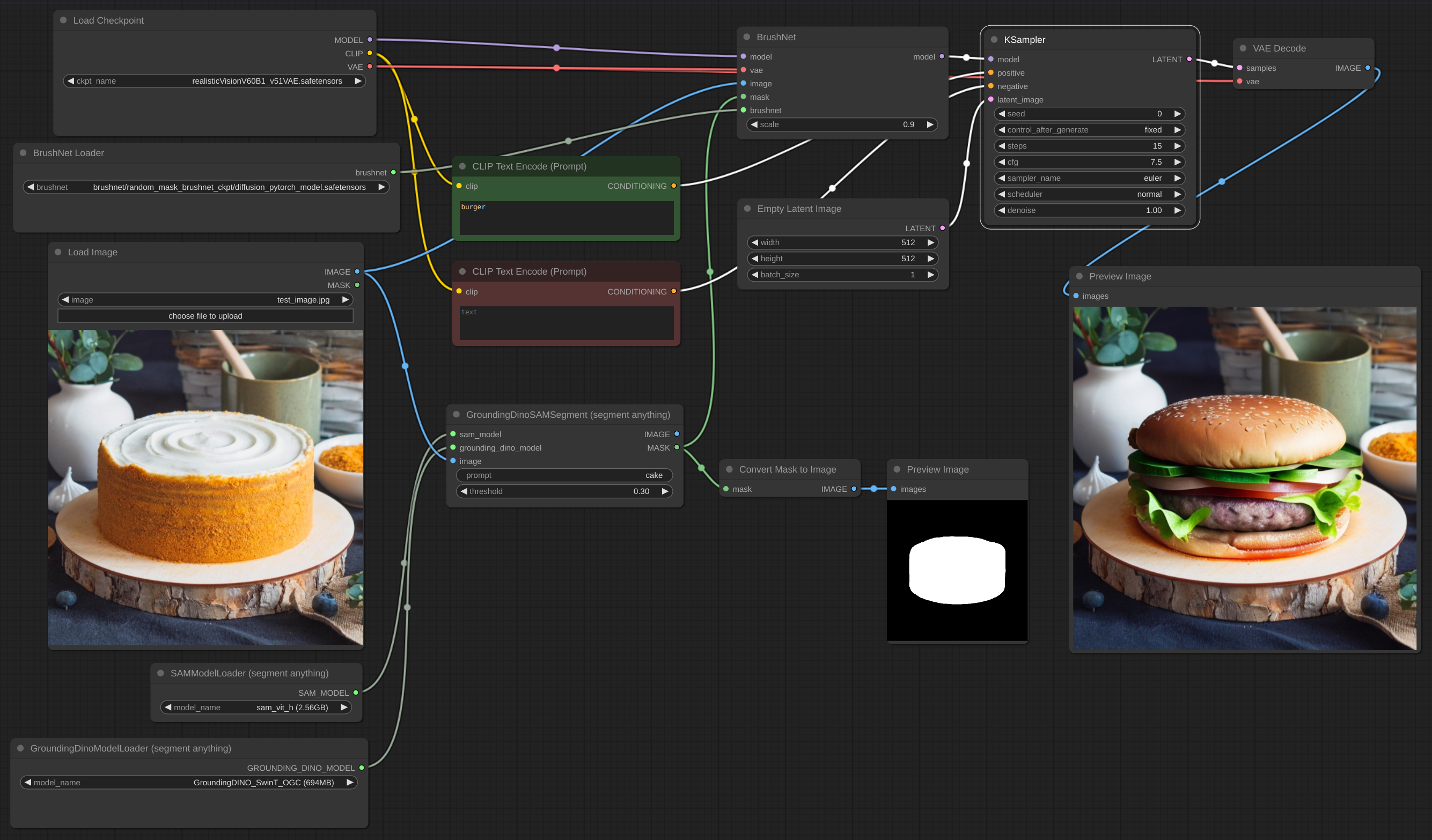Viewport: 1432px width, 840px height.
Task: Click the KSampler LATENT output socket
Action: [x=1189, y=59]
